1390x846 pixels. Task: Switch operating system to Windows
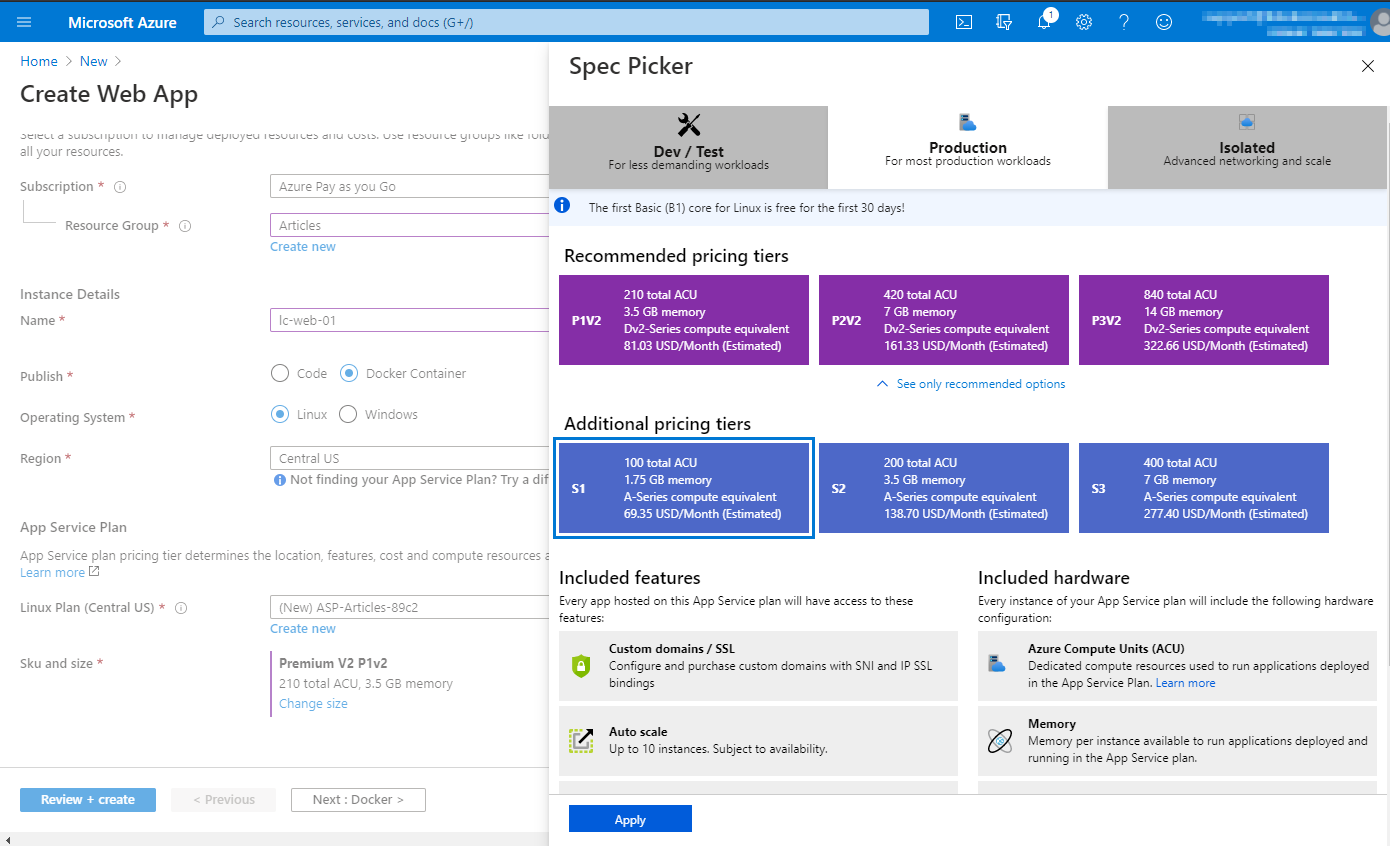click(x=348, y=414)
